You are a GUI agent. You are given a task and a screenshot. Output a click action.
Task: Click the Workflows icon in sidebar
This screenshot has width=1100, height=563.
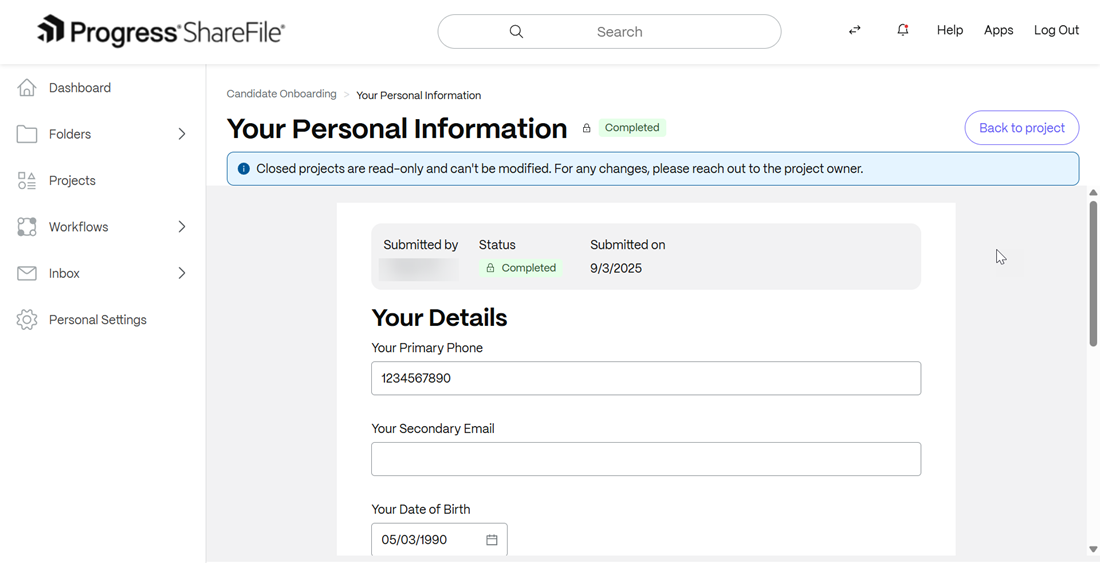coord(27,226)
